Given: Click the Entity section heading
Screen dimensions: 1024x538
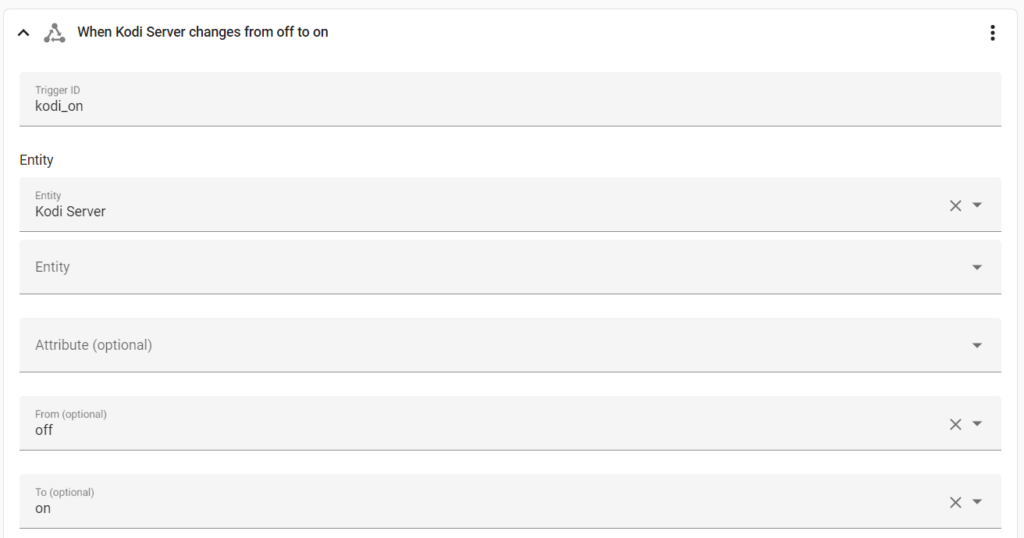Looking at the screenshot, I should tap(37, 160).
